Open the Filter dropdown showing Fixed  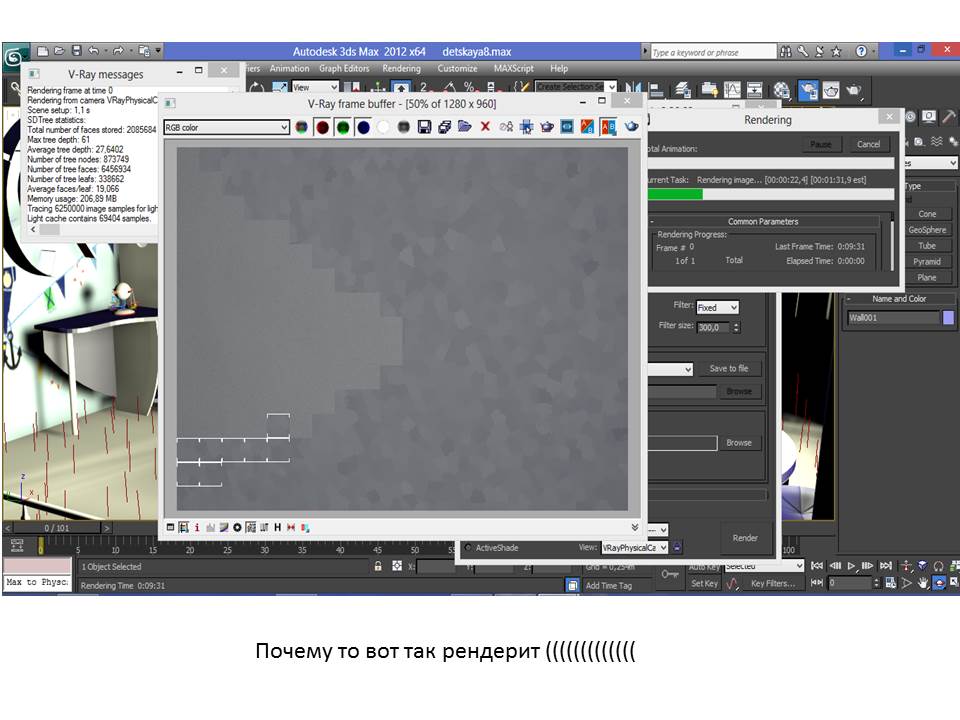click(718, 307)
